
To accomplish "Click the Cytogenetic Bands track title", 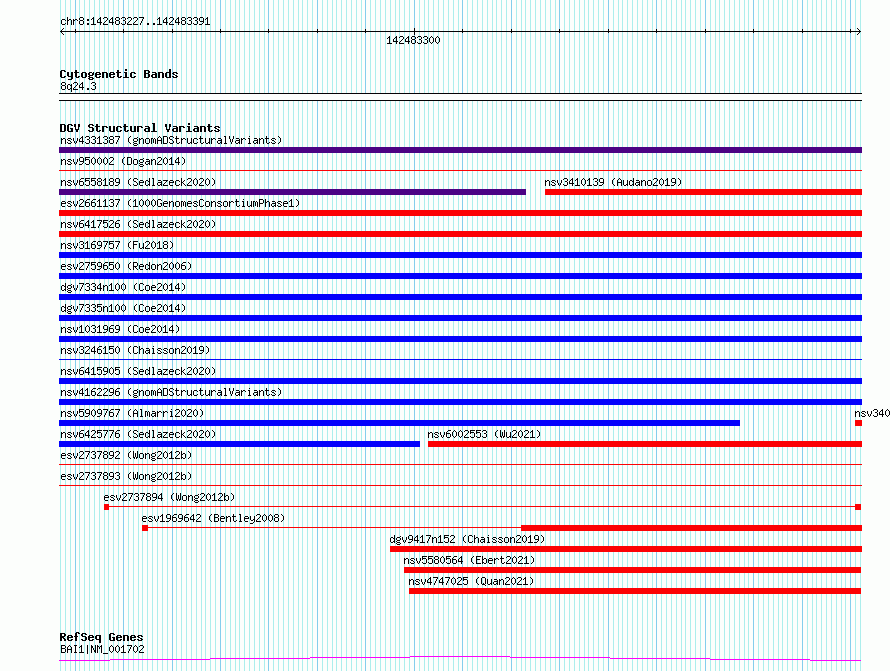I will (x=119, y=74).
